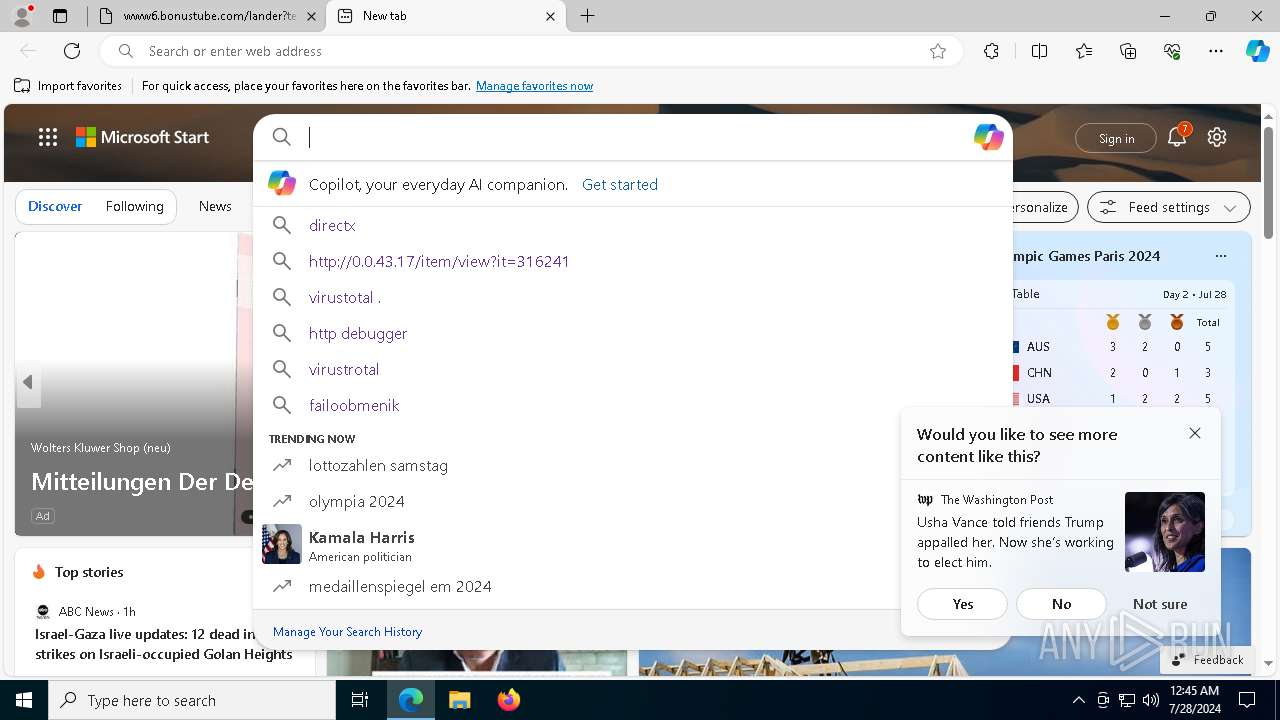1280x720 pixels.
Task: Show previous slide in carousel
Action: [x=28, y=382]
